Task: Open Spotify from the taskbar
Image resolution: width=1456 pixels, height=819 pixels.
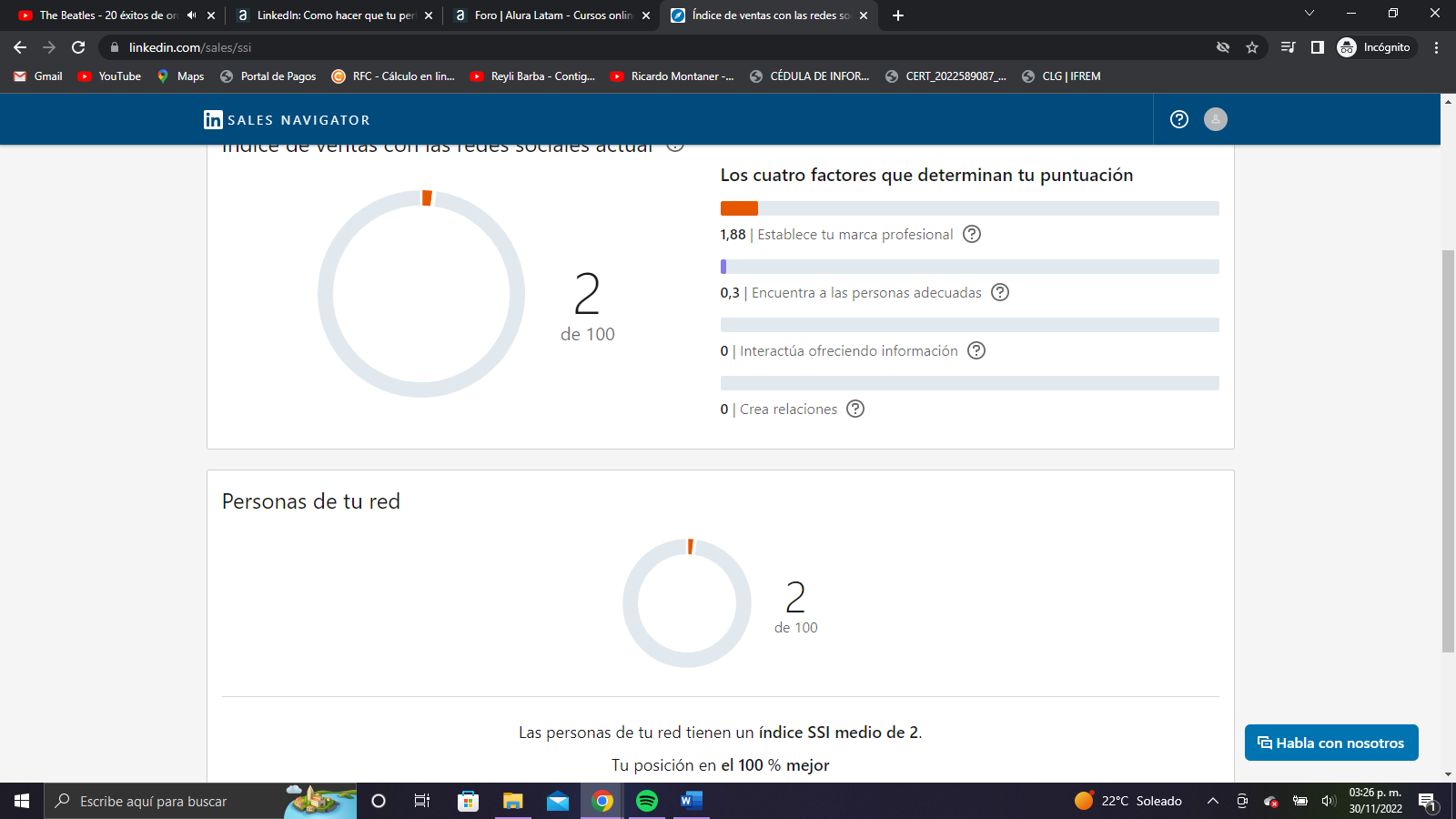Action: [x=646, y=801]
